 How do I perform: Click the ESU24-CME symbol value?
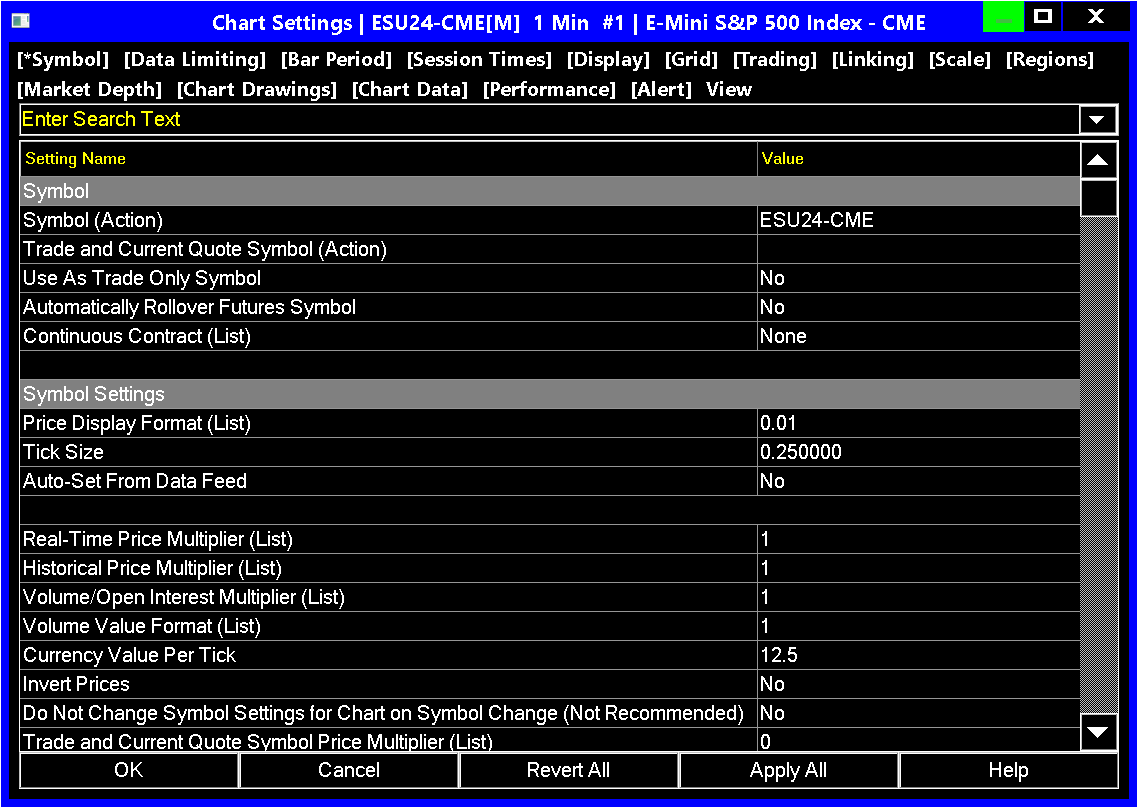pos(918,220)
